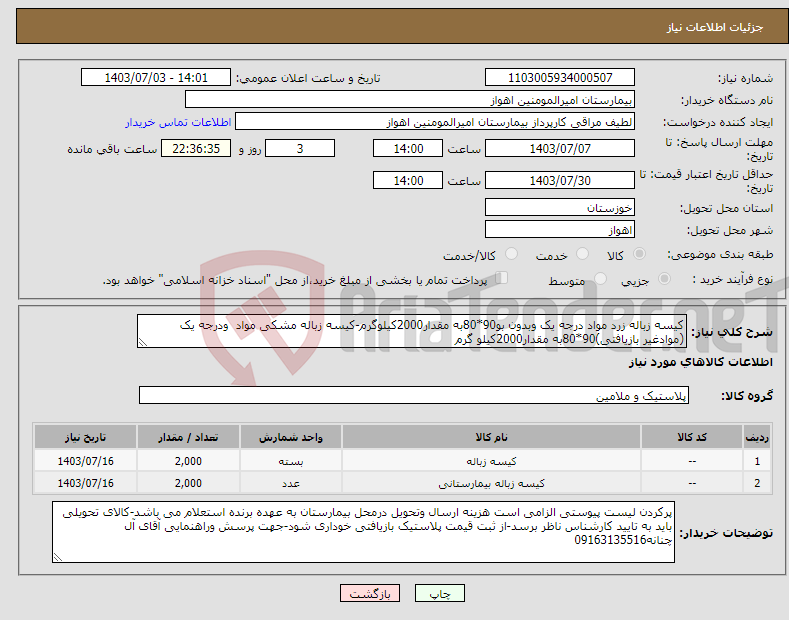Click row number 1 cell

point(757,461)
